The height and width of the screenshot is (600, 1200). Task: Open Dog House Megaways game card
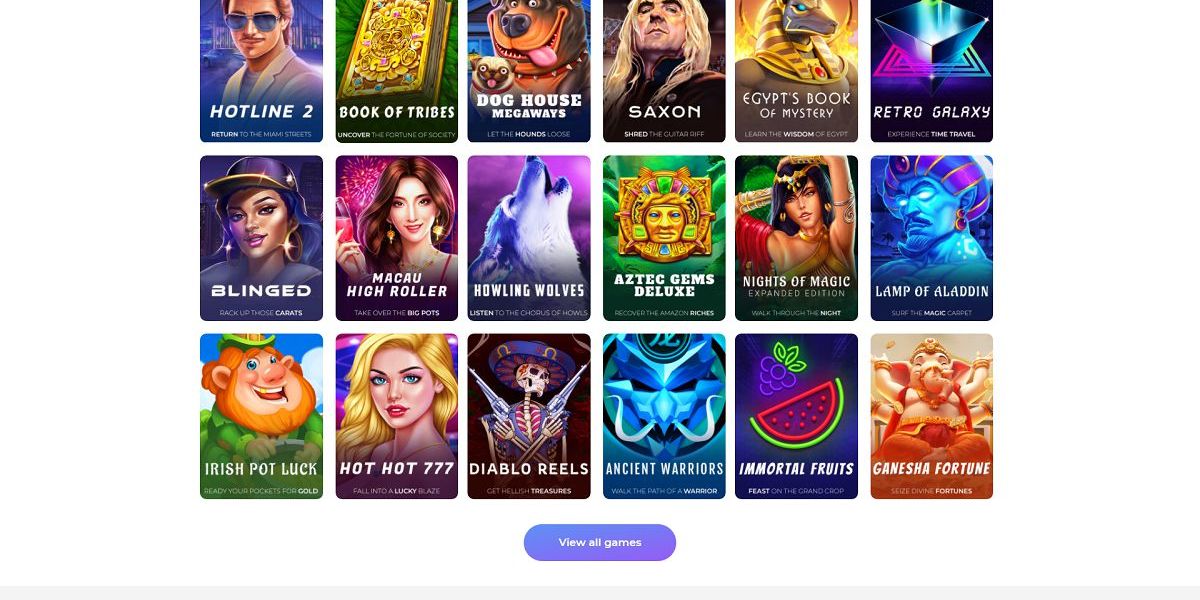click(x=529, y=70)
